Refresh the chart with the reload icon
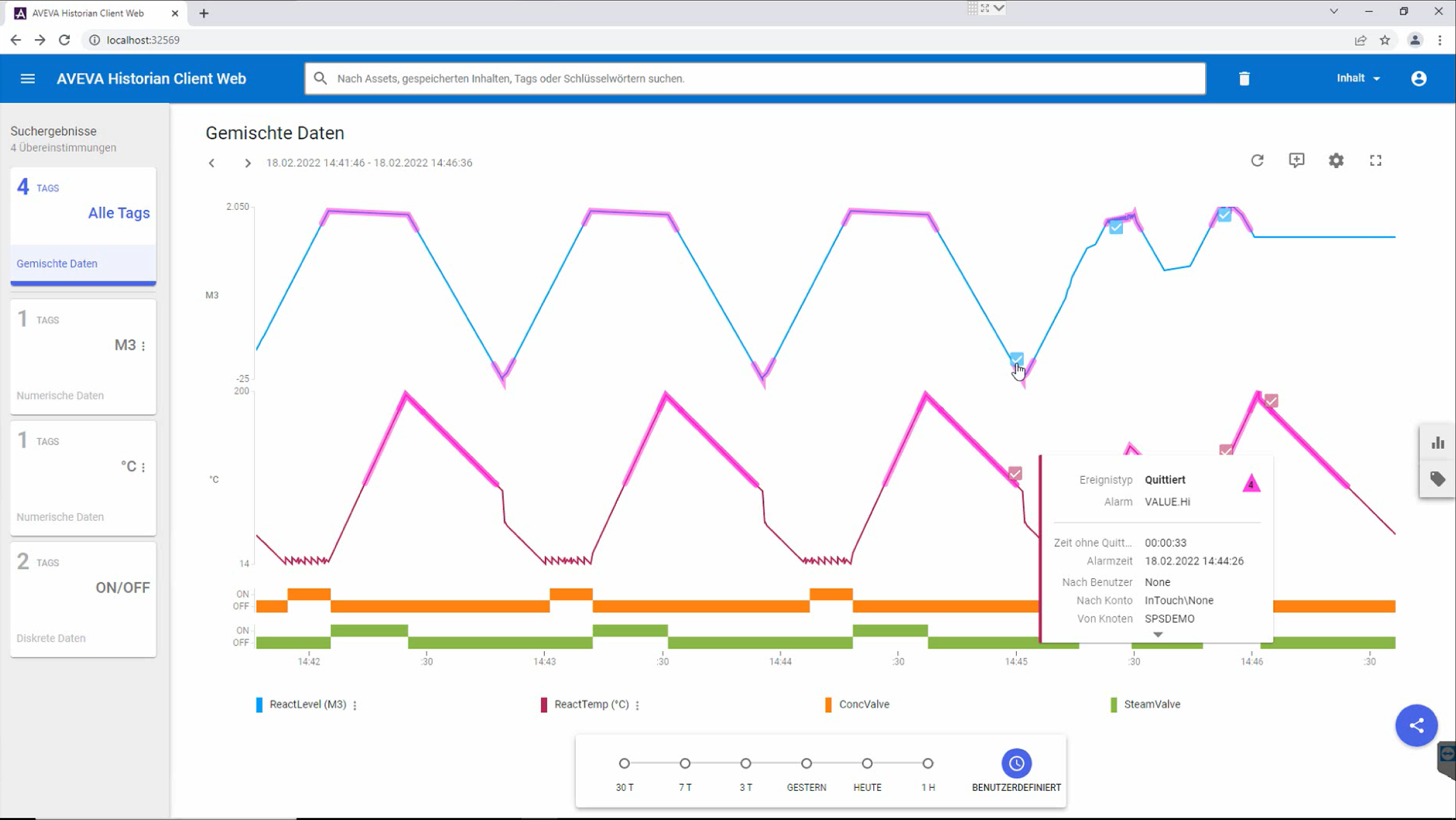This screenshot has width=1456, height=820. pyautogui.click(x=1258, y=161)
